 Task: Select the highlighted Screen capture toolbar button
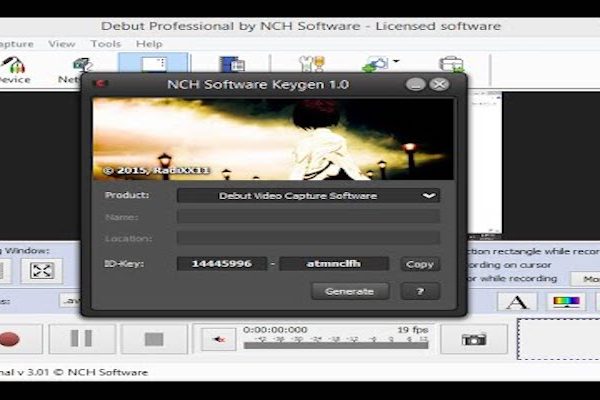point(153,63)
